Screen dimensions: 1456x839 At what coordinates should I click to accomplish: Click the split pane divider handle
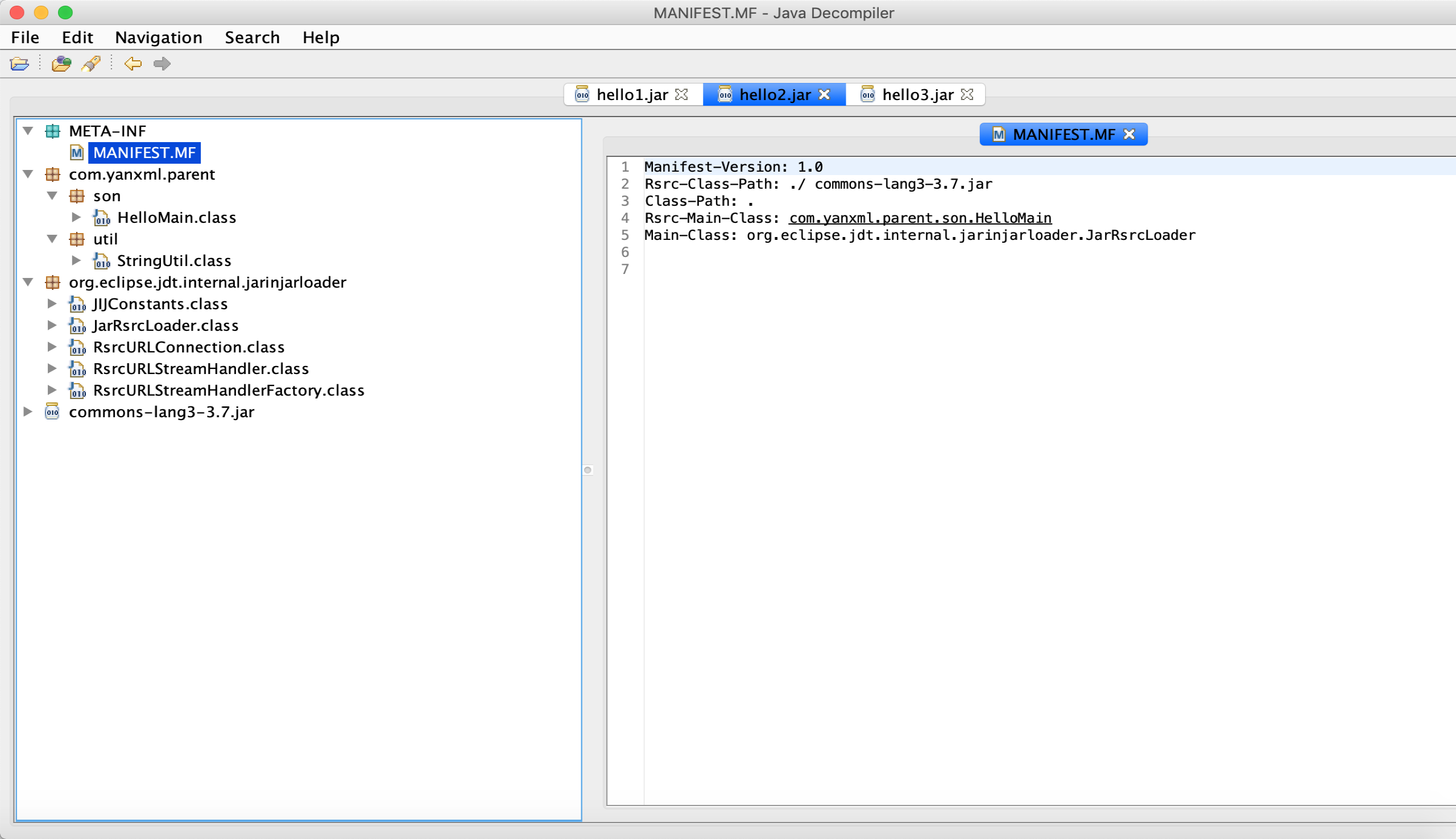click(x=588, y=470)
